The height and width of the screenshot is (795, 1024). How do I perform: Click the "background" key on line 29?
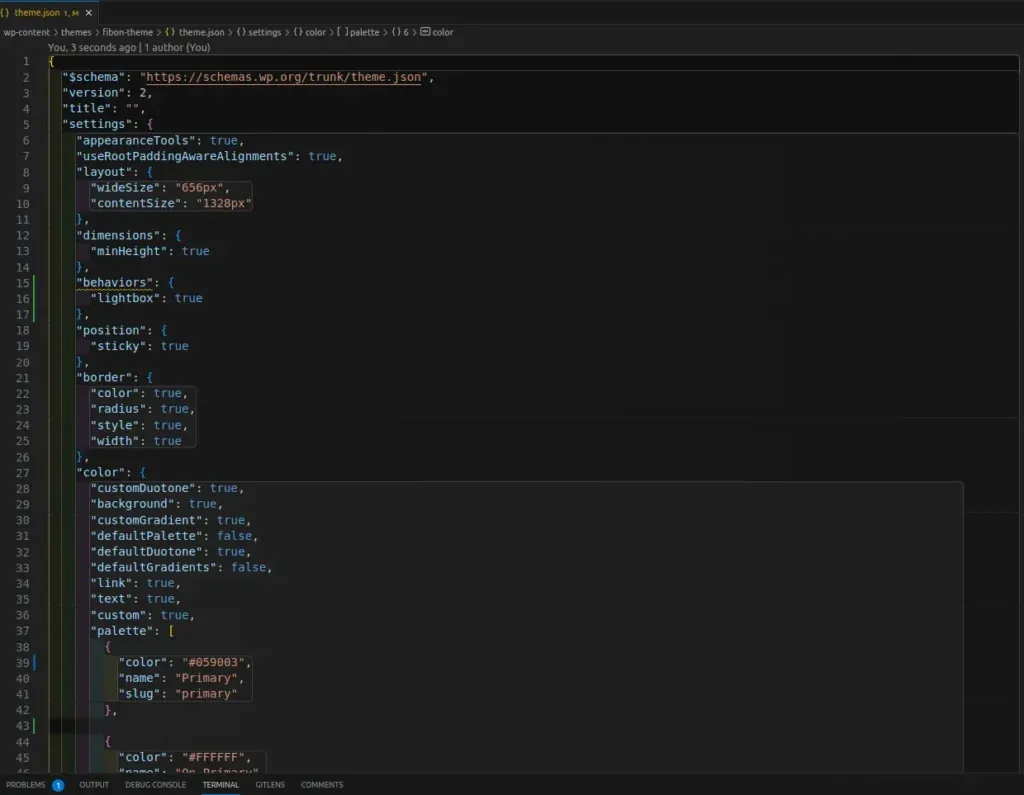pos(132,504)
